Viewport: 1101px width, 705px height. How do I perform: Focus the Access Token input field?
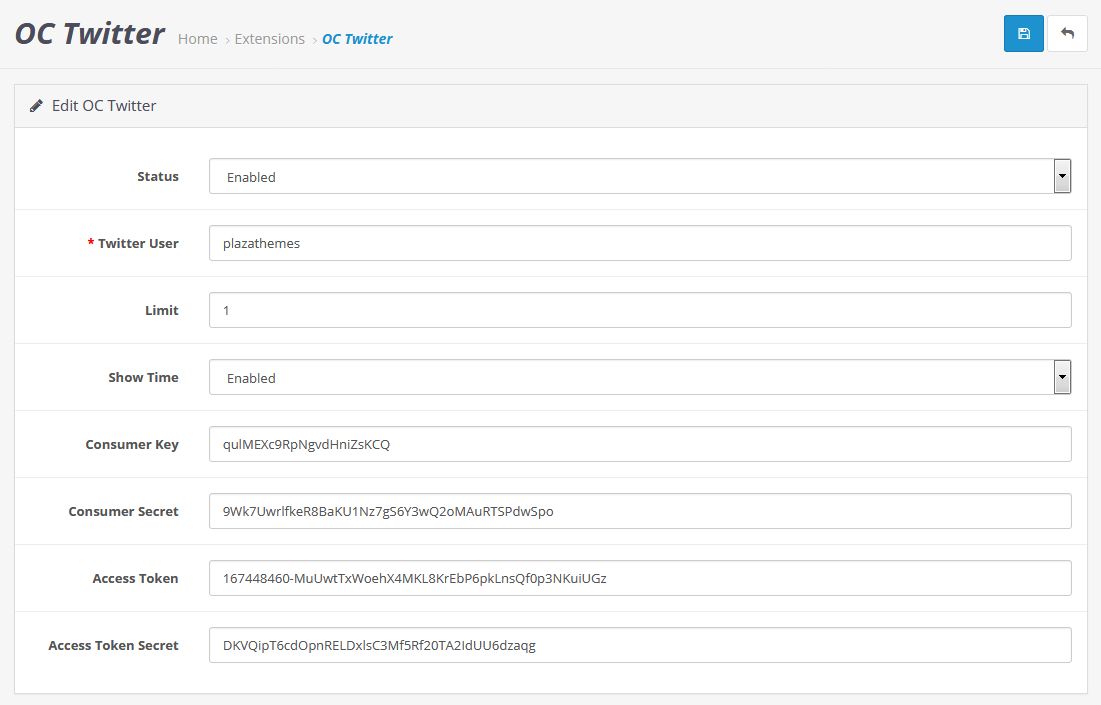(x=640, y=578)
